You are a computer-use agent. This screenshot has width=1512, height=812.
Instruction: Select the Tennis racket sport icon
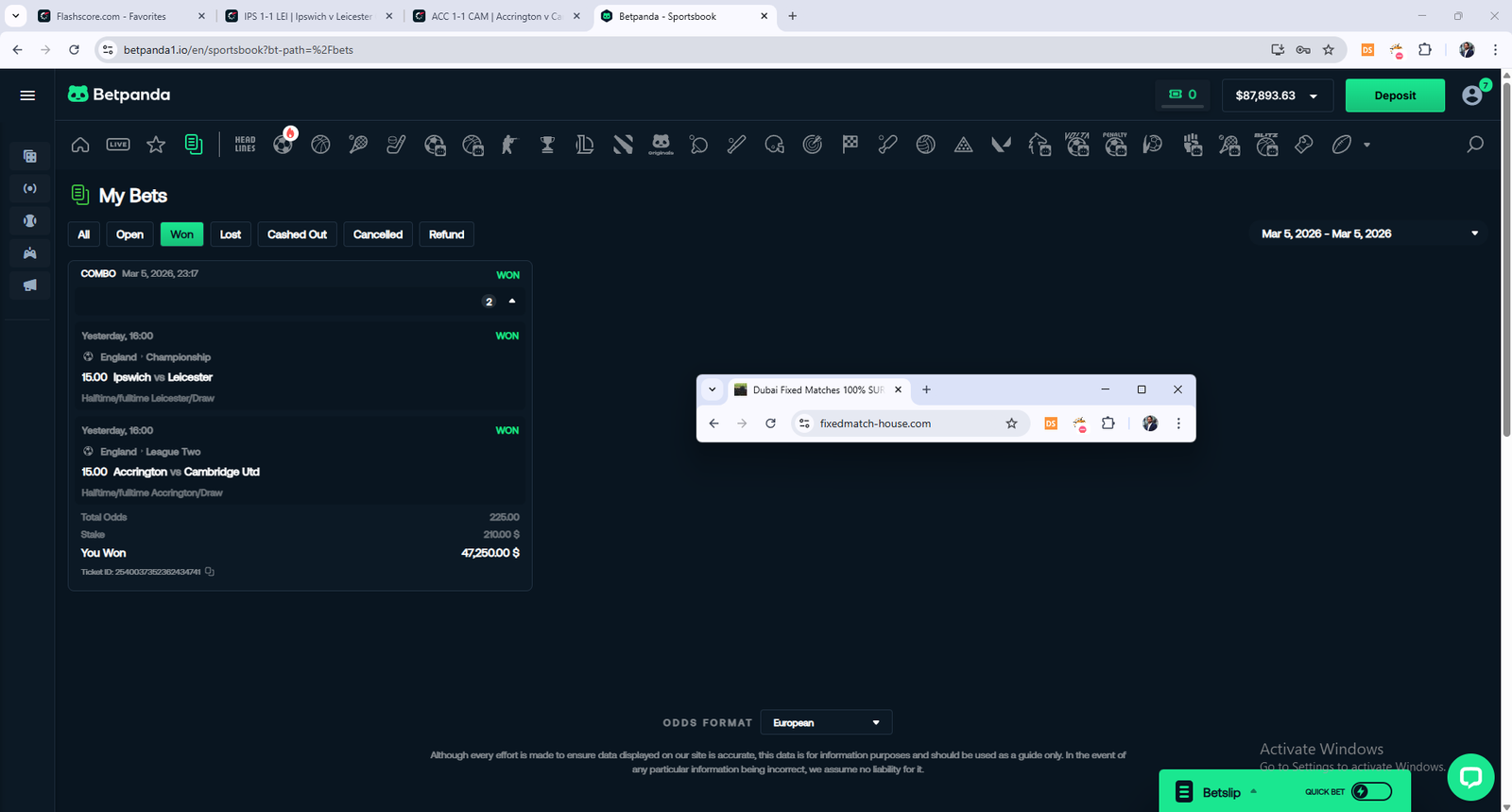(358, 145)
